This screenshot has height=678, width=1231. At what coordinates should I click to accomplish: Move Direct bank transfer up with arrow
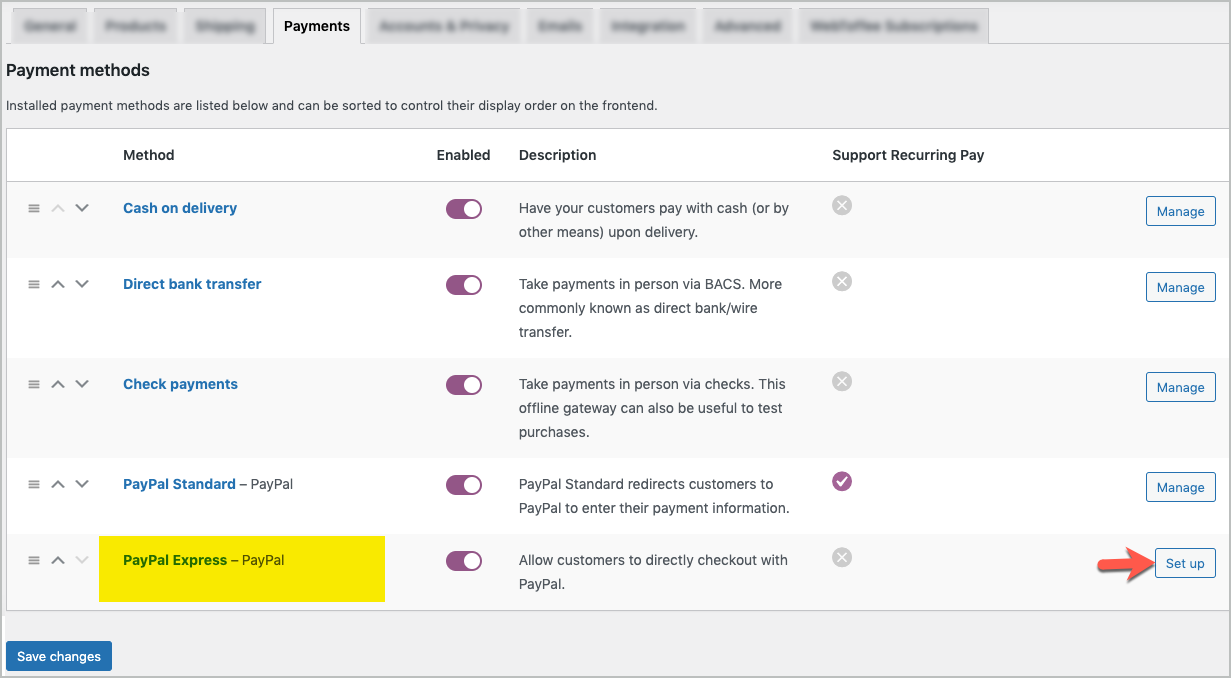point(58,284)
